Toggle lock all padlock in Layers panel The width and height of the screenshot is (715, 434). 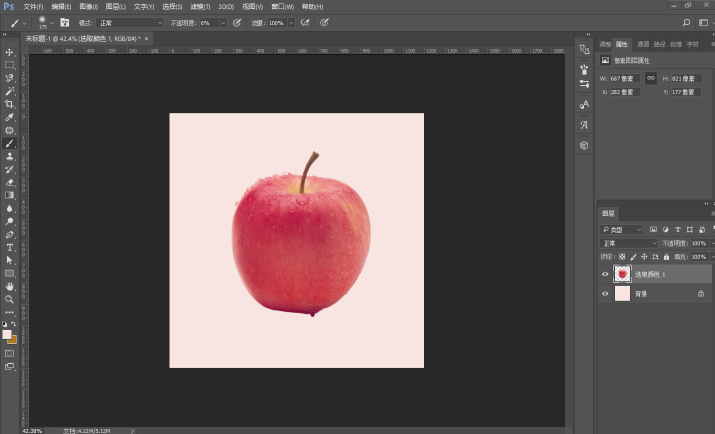tap(667, 257)
